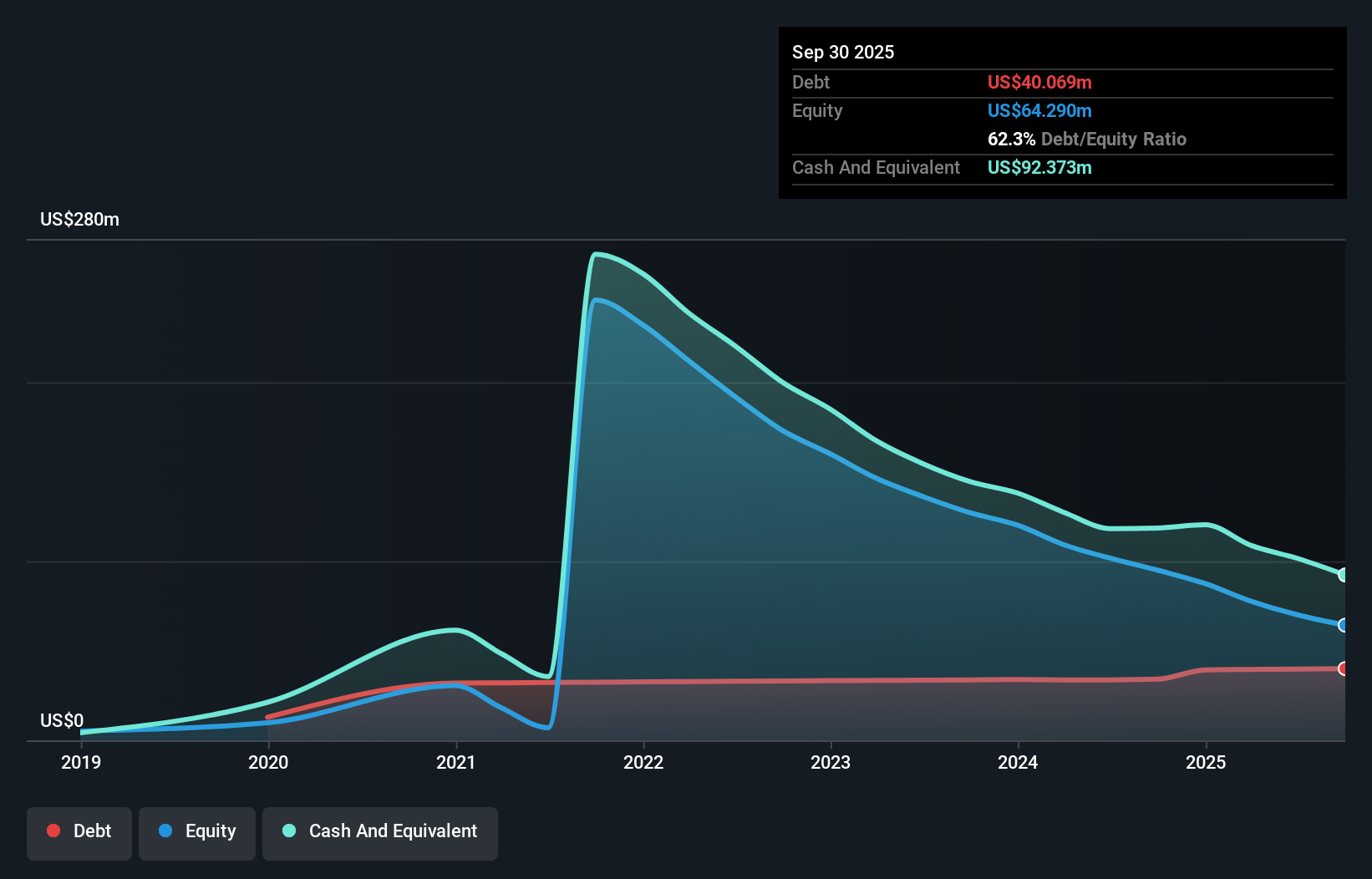Select the 2019 axis label
This screenshot has width=1372, height=879.
click(80, 762)
